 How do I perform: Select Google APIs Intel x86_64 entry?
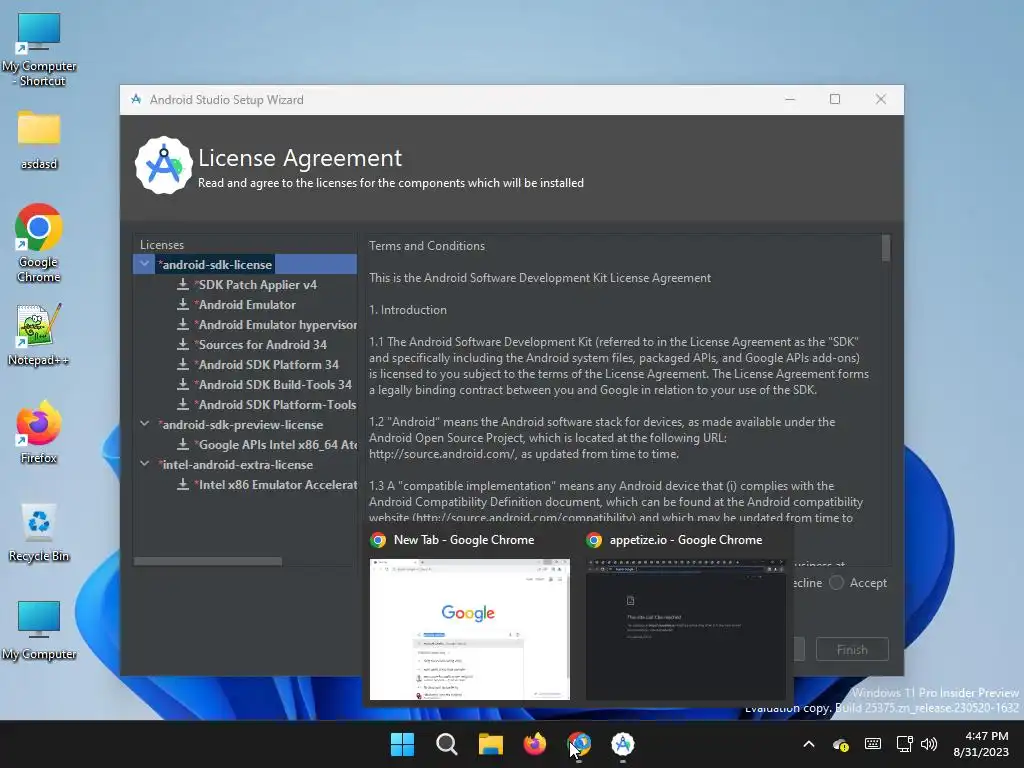coord(276,444)
